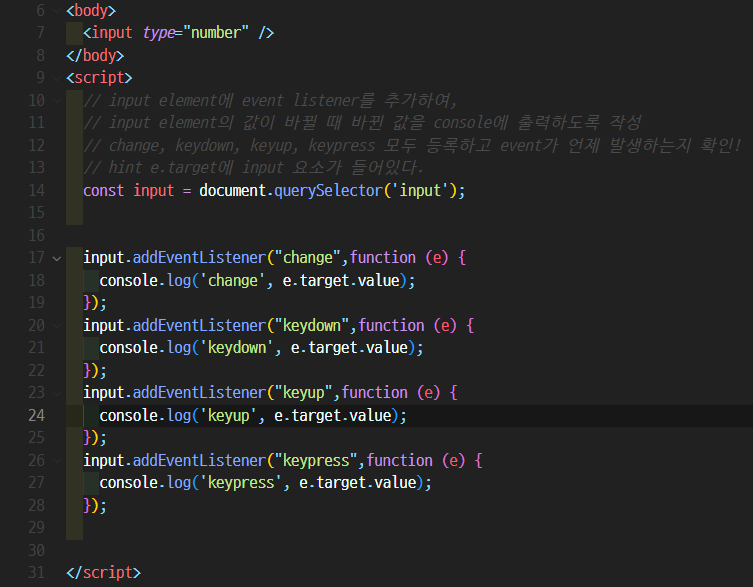Click the function keyword on line 20

point(391,326)
